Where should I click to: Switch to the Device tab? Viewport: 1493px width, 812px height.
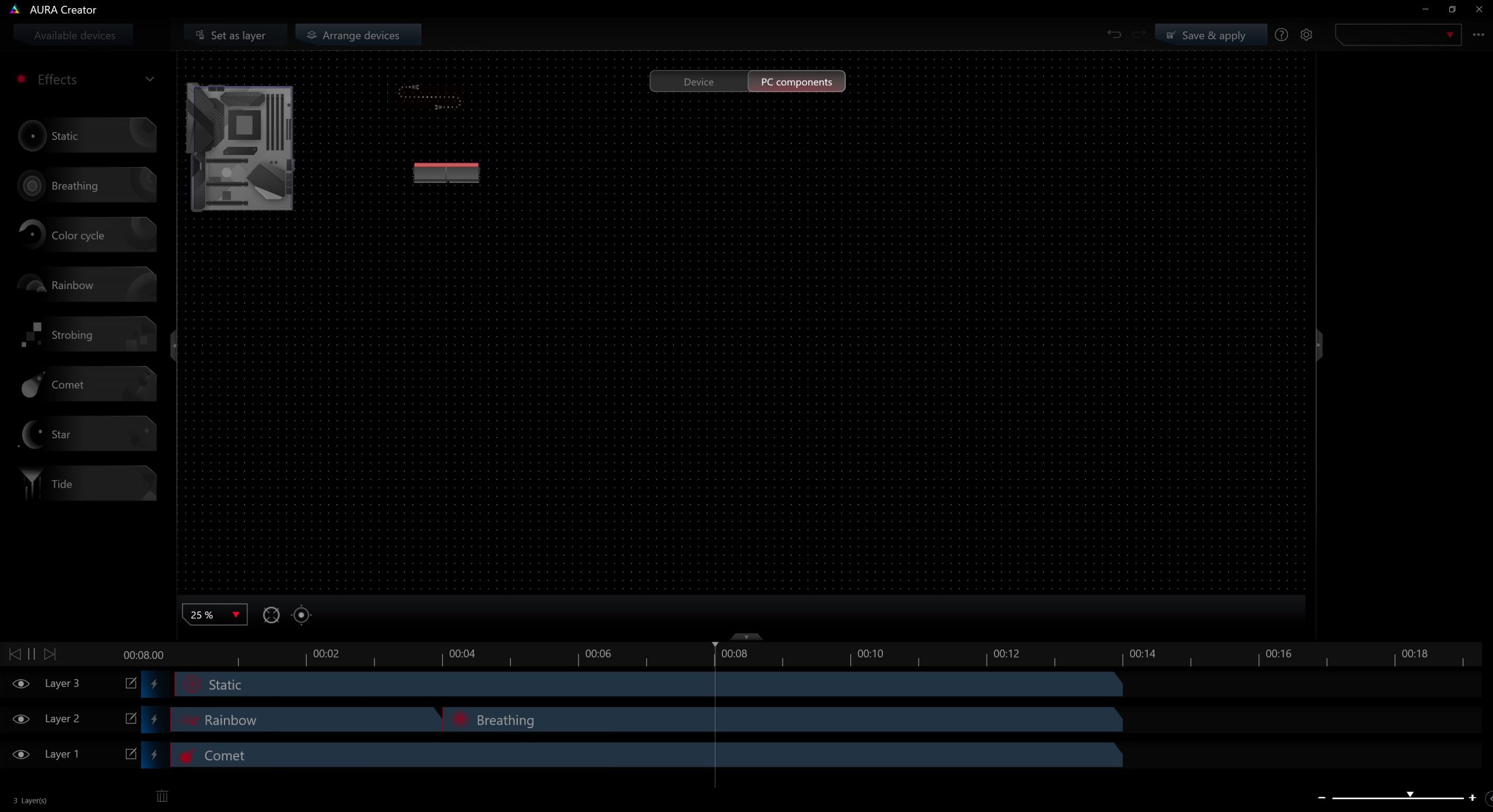tap(699, 82)
